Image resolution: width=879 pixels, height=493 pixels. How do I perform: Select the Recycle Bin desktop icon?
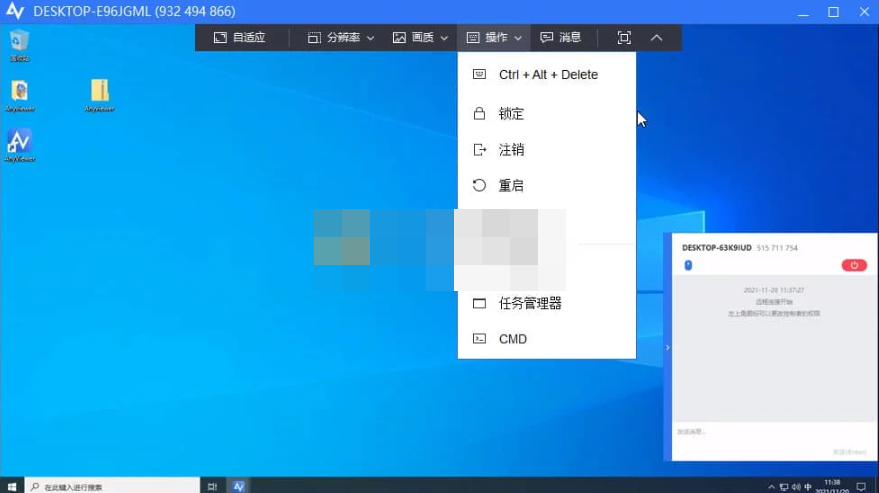coord(19,45)
